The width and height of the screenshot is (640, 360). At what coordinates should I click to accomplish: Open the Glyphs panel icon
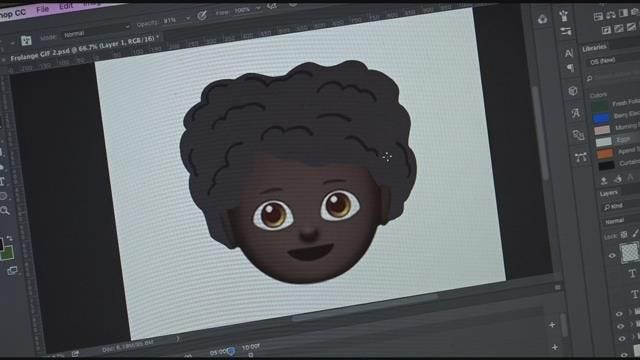576,113
